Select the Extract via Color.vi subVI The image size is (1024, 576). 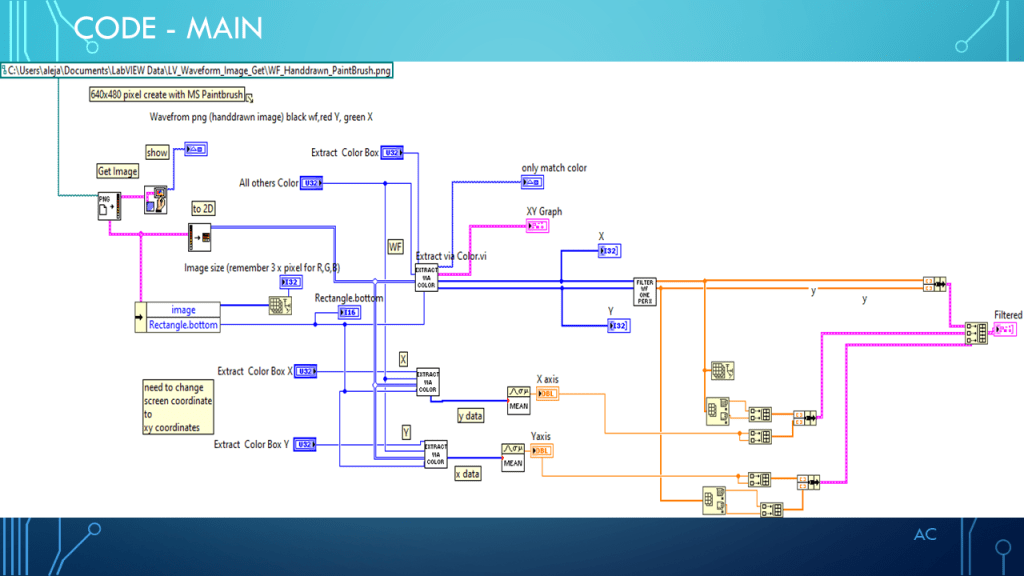click(427, 277)
